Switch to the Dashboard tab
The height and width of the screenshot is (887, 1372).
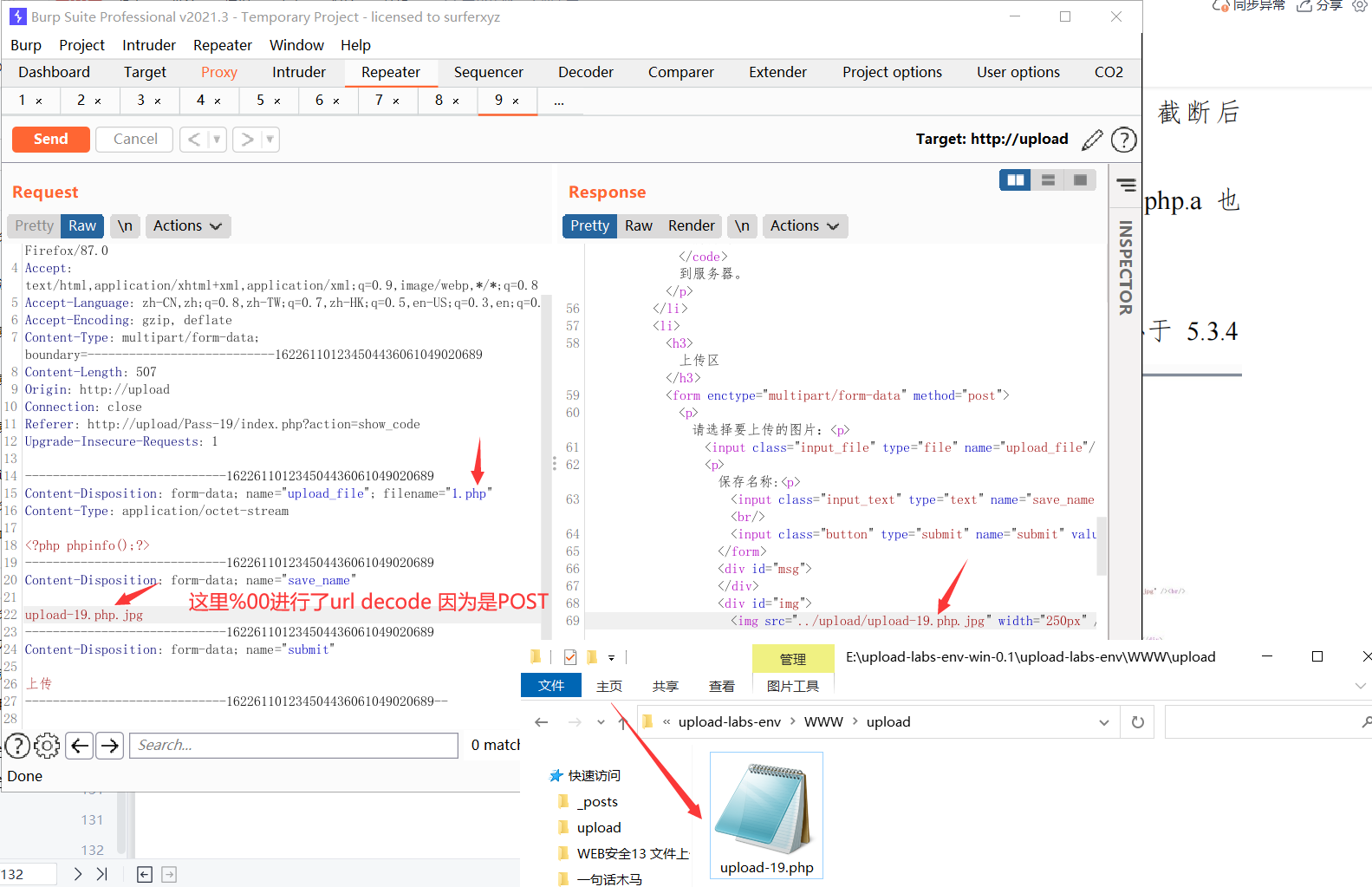54,72
